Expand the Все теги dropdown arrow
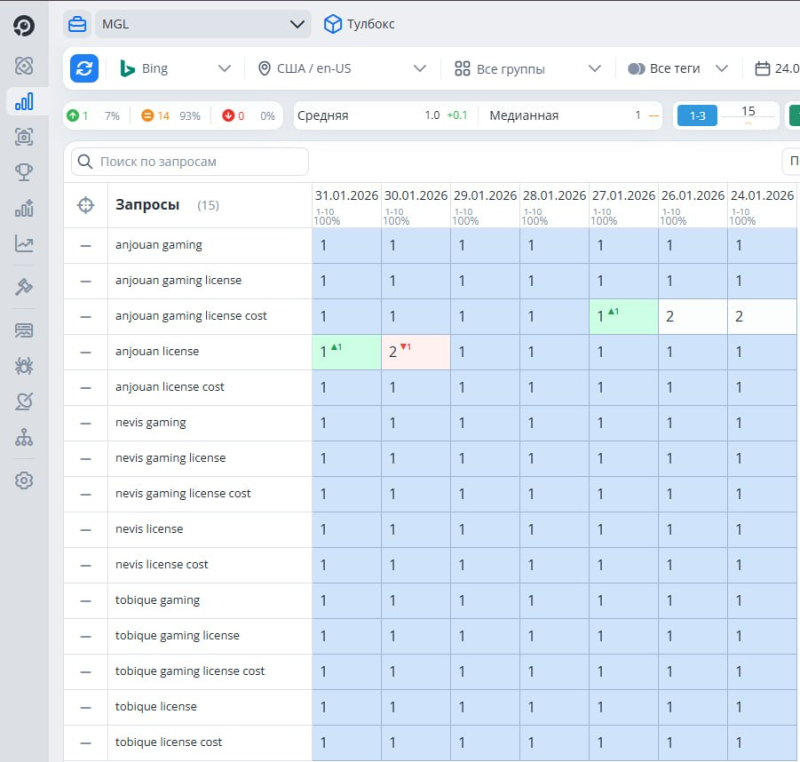The image size is (800, 762). (x=721, y=68)
